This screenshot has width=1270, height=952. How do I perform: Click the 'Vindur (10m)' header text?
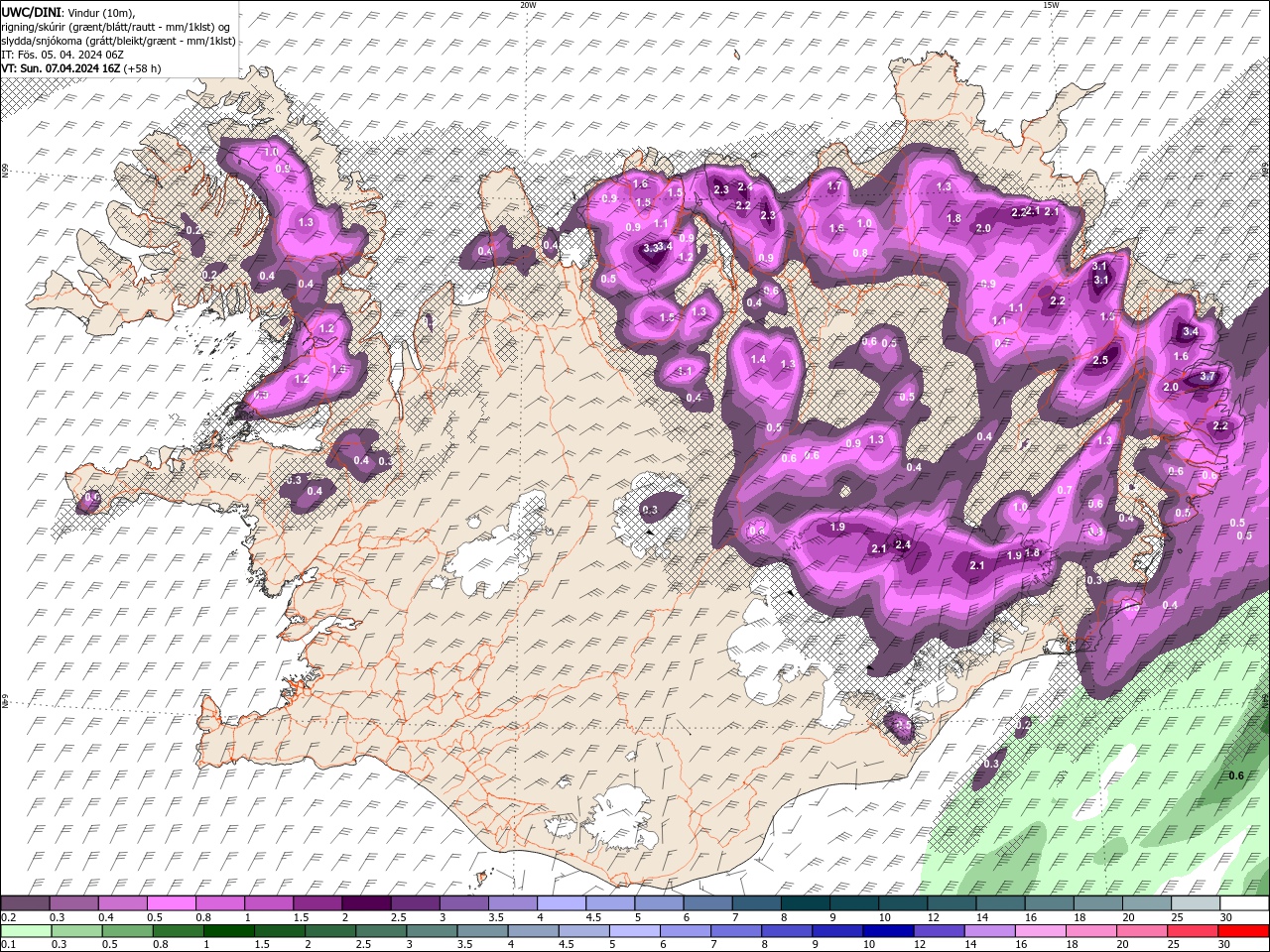(98, 12)
